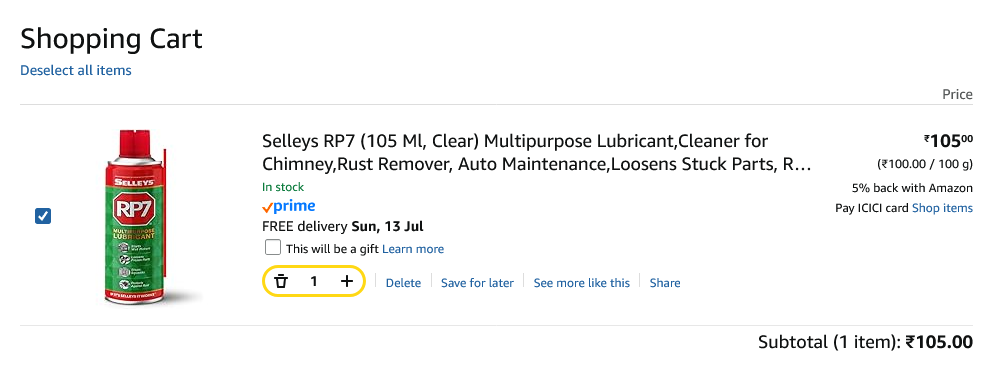The image size is (993, 392).
Task: Click the trash icon in quantity stepper
Action: [281, 282]
